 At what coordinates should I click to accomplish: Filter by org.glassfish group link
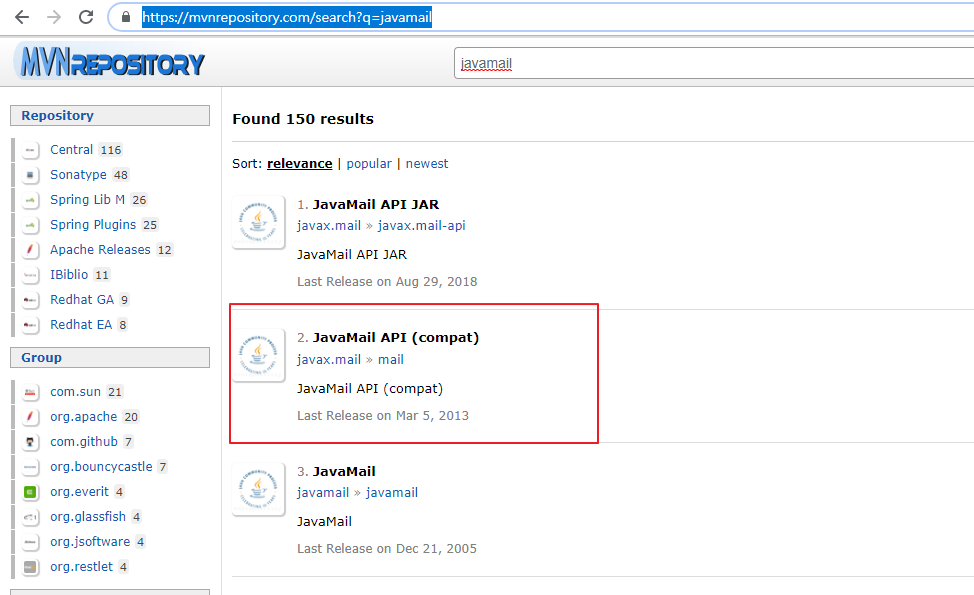(x=88, y=516)
